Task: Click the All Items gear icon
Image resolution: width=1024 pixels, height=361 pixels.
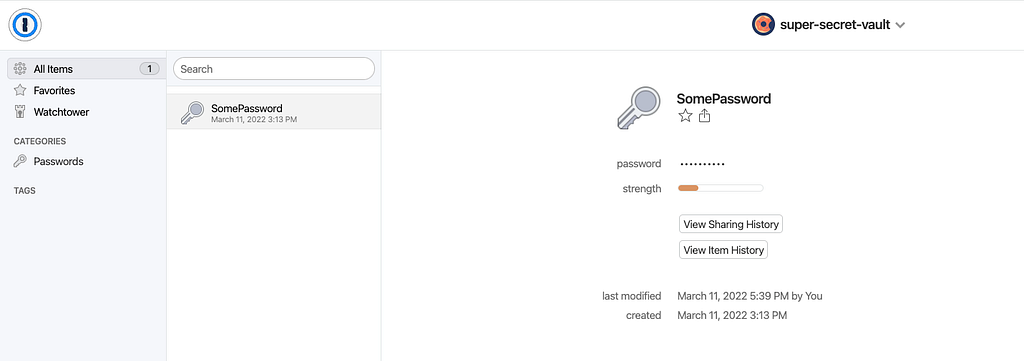Action: pos(20,69)
